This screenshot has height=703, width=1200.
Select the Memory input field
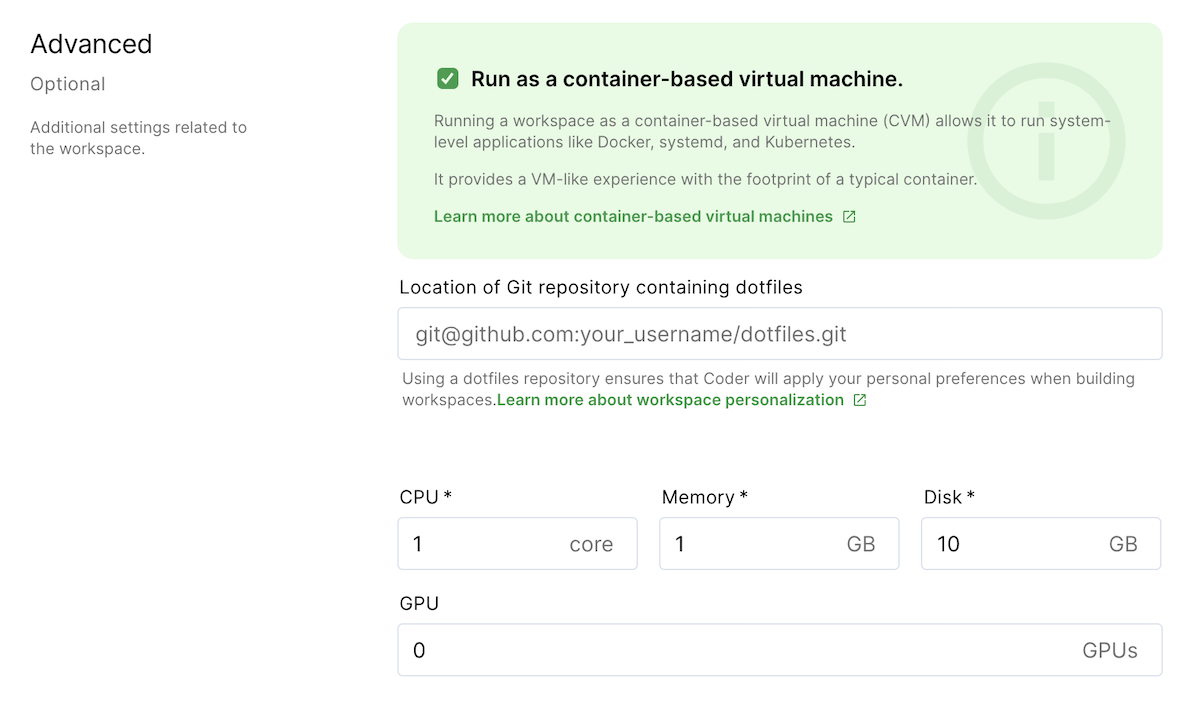779,544
